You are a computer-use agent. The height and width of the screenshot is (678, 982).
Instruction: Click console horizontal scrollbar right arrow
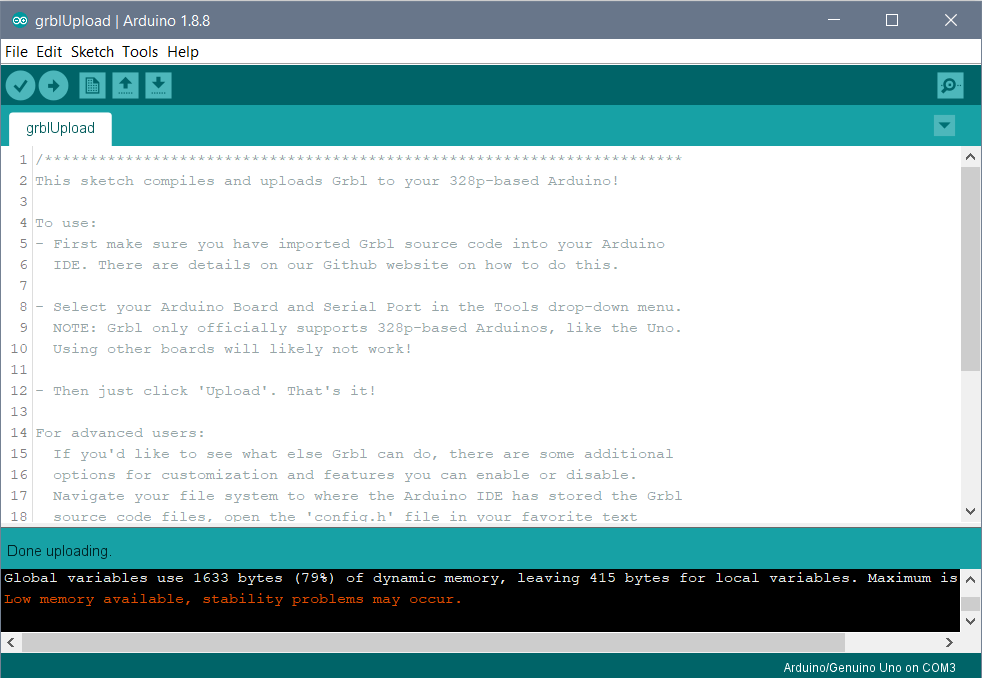pos(949,642)
